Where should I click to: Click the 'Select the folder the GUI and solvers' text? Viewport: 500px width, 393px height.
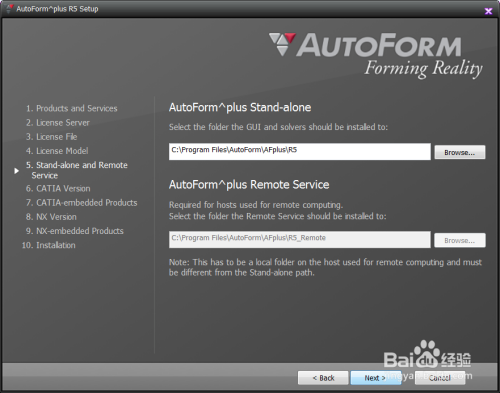[x=278, y=127]
